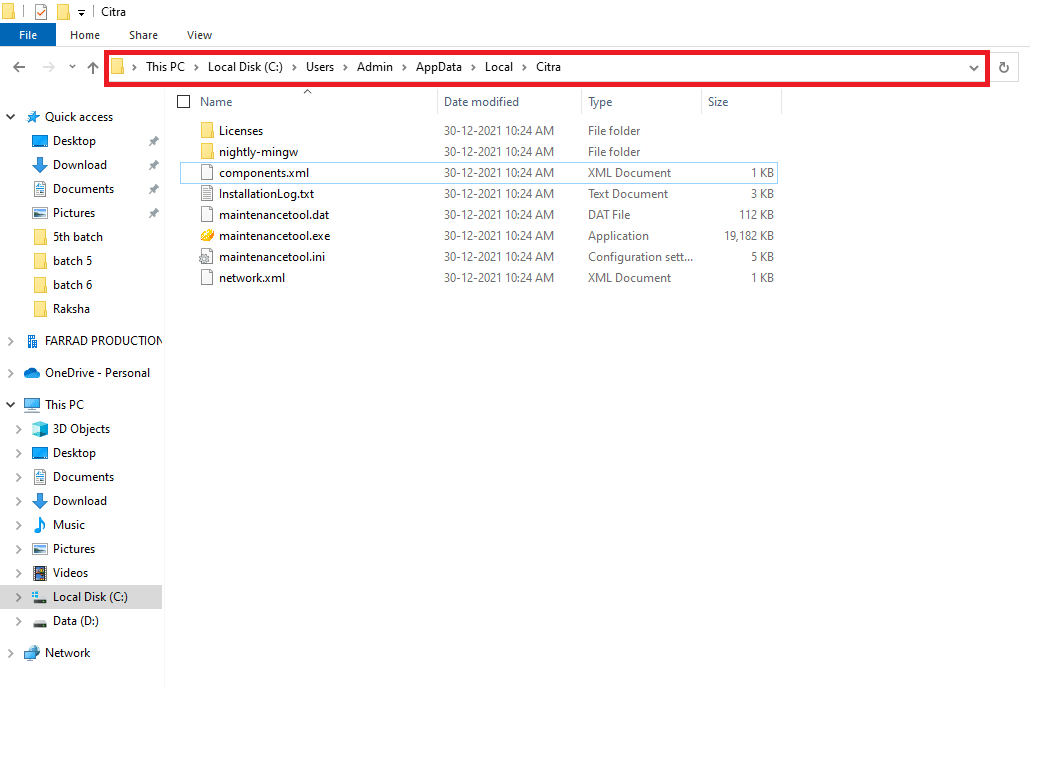Viewport: 1046px width, 758px height.
Task: Select the Music library icon
Action: pos(40,525)
